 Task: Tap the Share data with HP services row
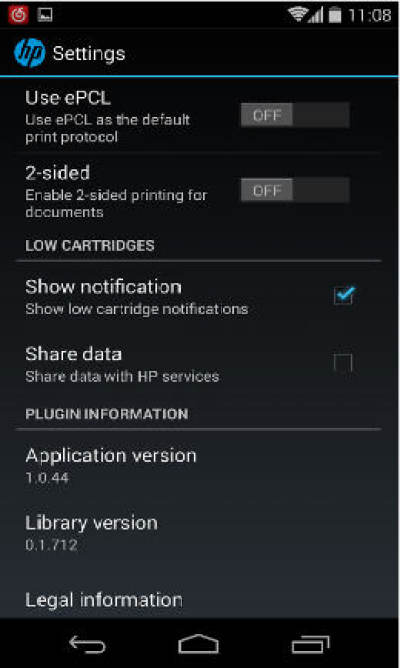click(x=199, y=364)
